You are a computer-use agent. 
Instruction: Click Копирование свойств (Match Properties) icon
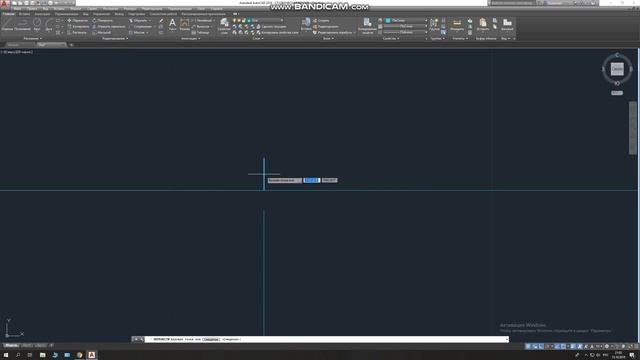(x=367, y=25)
